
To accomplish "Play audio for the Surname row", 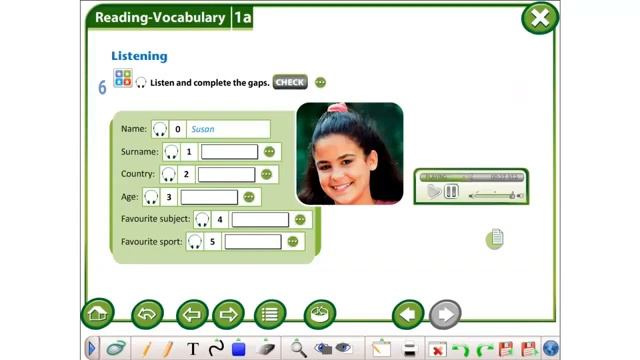I will tap(171, 152).
